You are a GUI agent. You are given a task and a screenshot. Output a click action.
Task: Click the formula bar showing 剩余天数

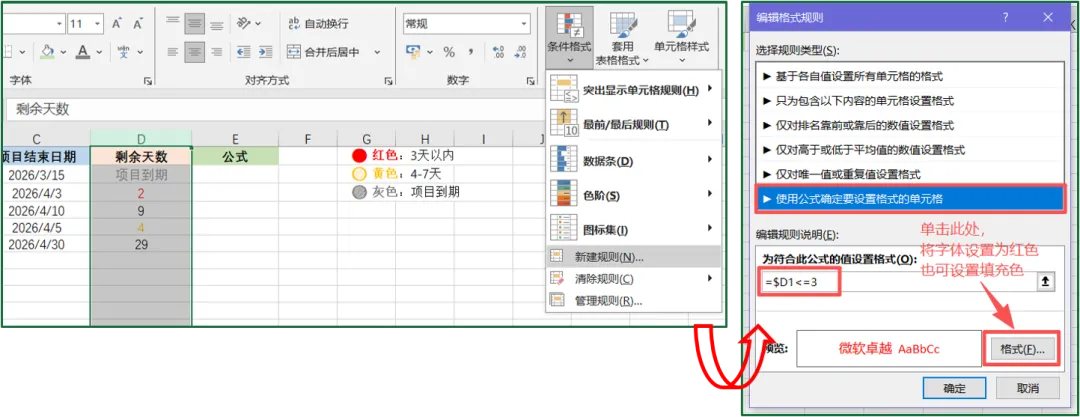tap(276, 109)
